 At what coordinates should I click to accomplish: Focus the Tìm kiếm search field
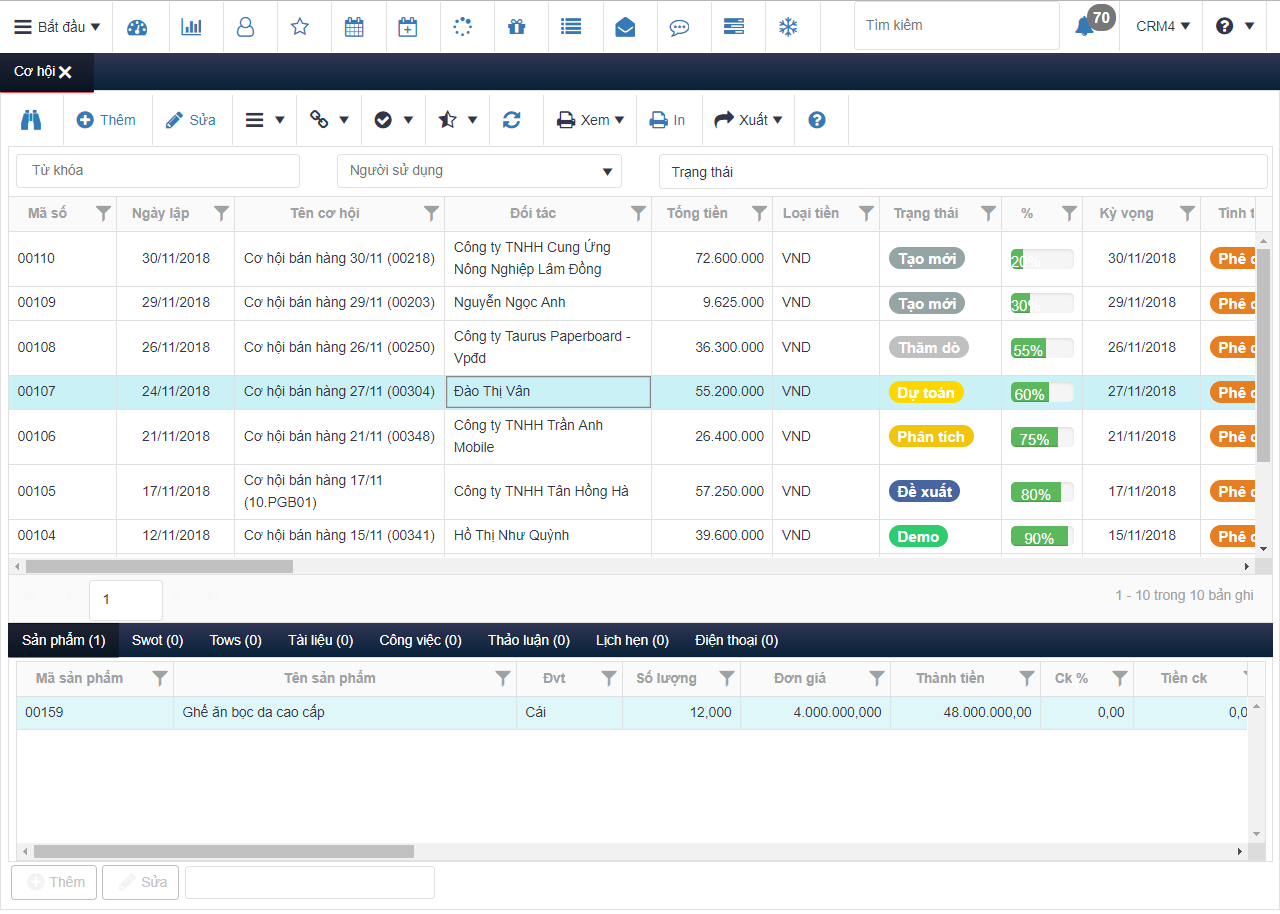pos(956,25)
